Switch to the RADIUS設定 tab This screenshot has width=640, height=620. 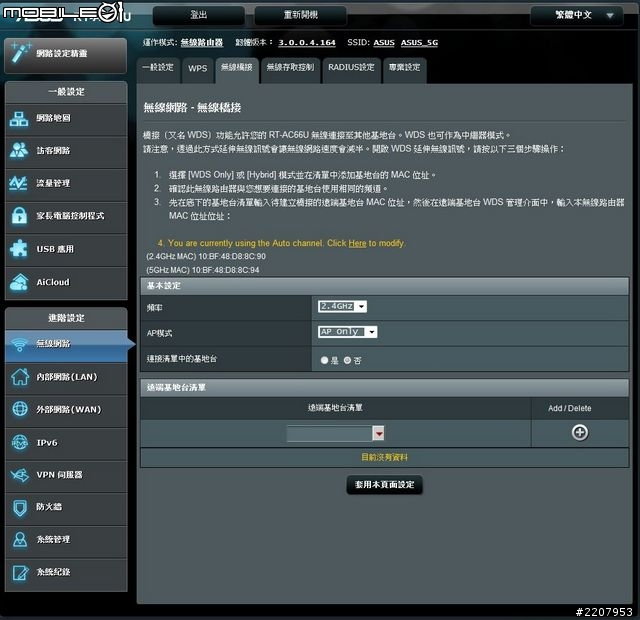pyautogui.click(x=350, y=68)
